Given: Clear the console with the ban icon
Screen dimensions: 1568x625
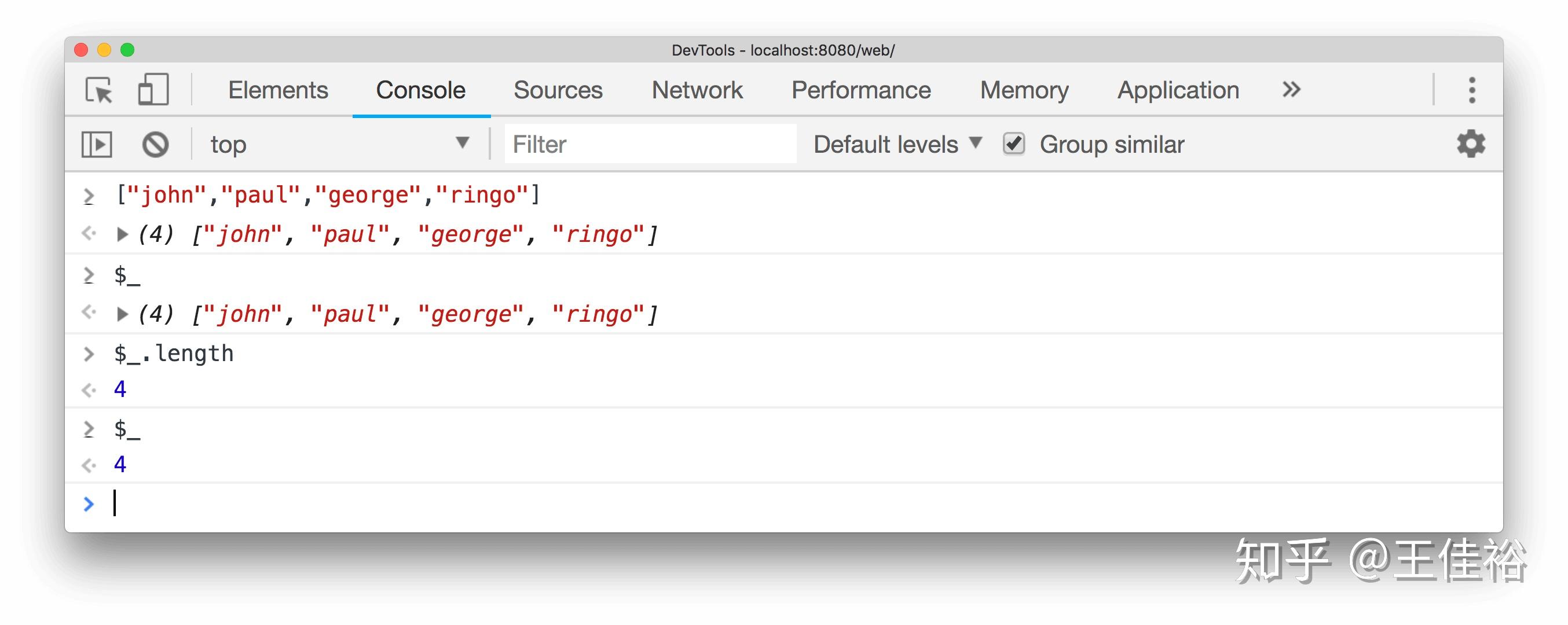Looking at the screenshot, I should (x=155, y=145).
